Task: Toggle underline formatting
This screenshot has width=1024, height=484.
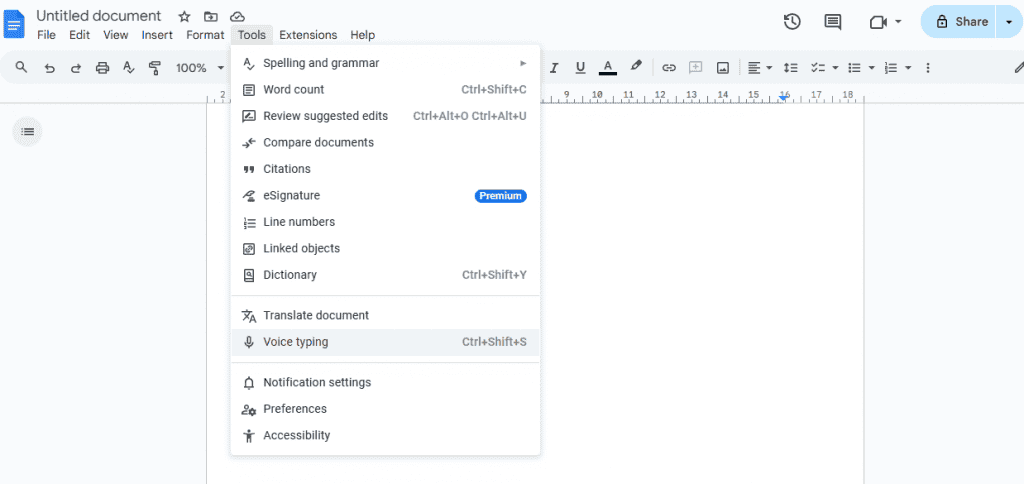Action: [581, 68]
